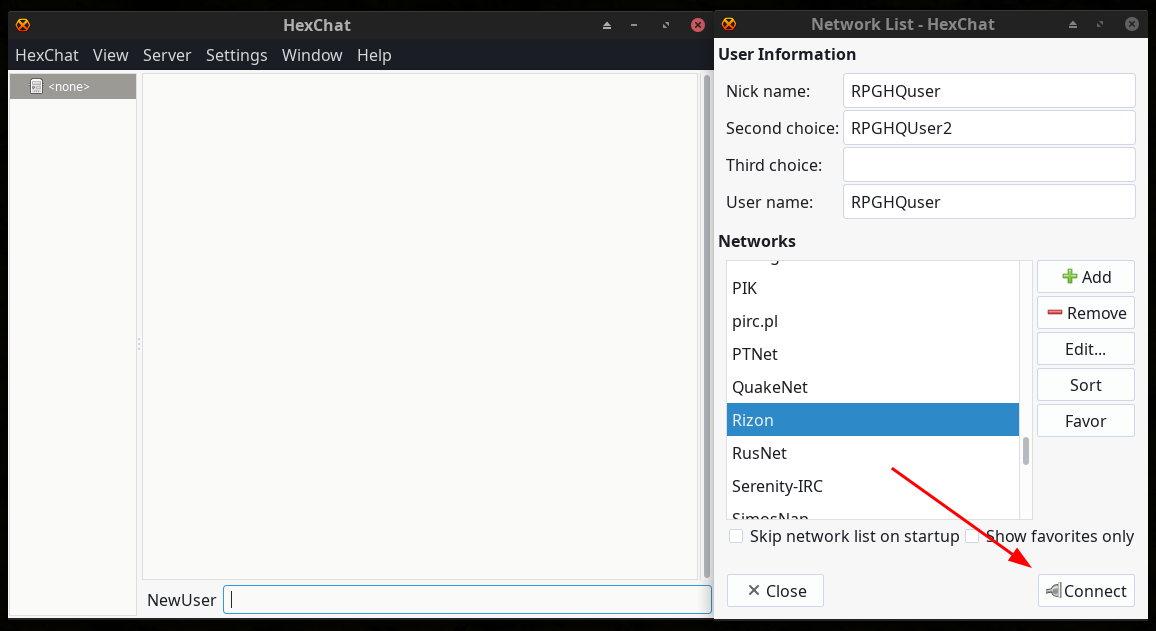Viewport: 1156px width, 631px height.
Task: Click the green plus icon on the Add button
Action: coord(1070,276)
